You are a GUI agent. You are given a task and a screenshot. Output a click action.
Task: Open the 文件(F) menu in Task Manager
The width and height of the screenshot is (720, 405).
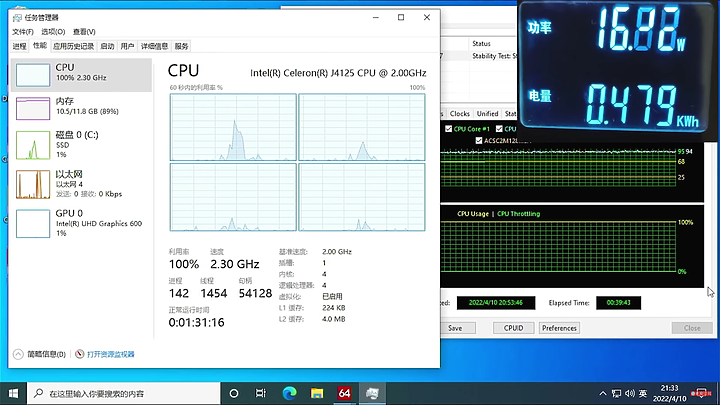(22, 32)
